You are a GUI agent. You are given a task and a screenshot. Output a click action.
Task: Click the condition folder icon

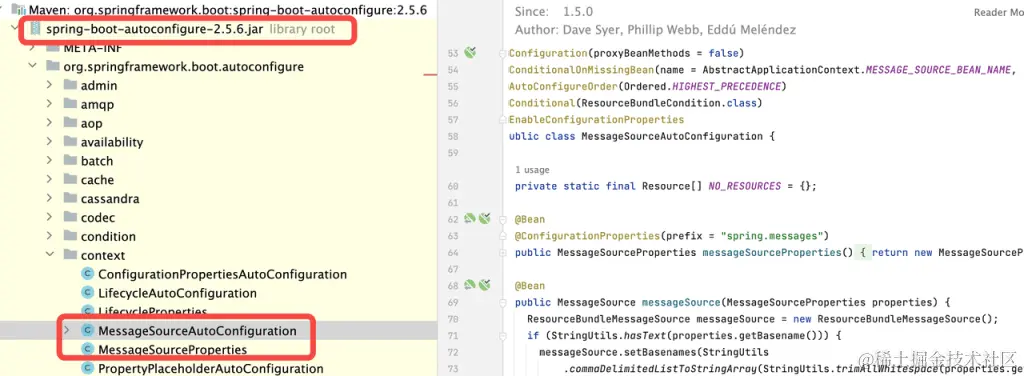coord(70,237)
